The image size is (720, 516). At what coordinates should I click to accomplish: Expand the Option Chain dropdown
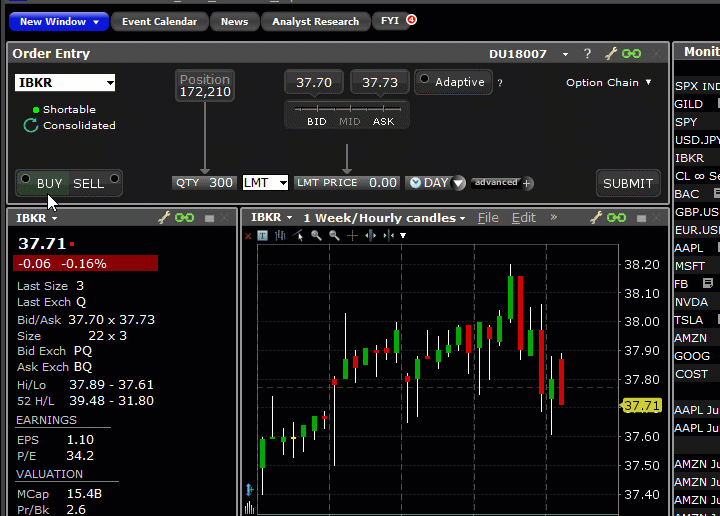tap(608, 83)
